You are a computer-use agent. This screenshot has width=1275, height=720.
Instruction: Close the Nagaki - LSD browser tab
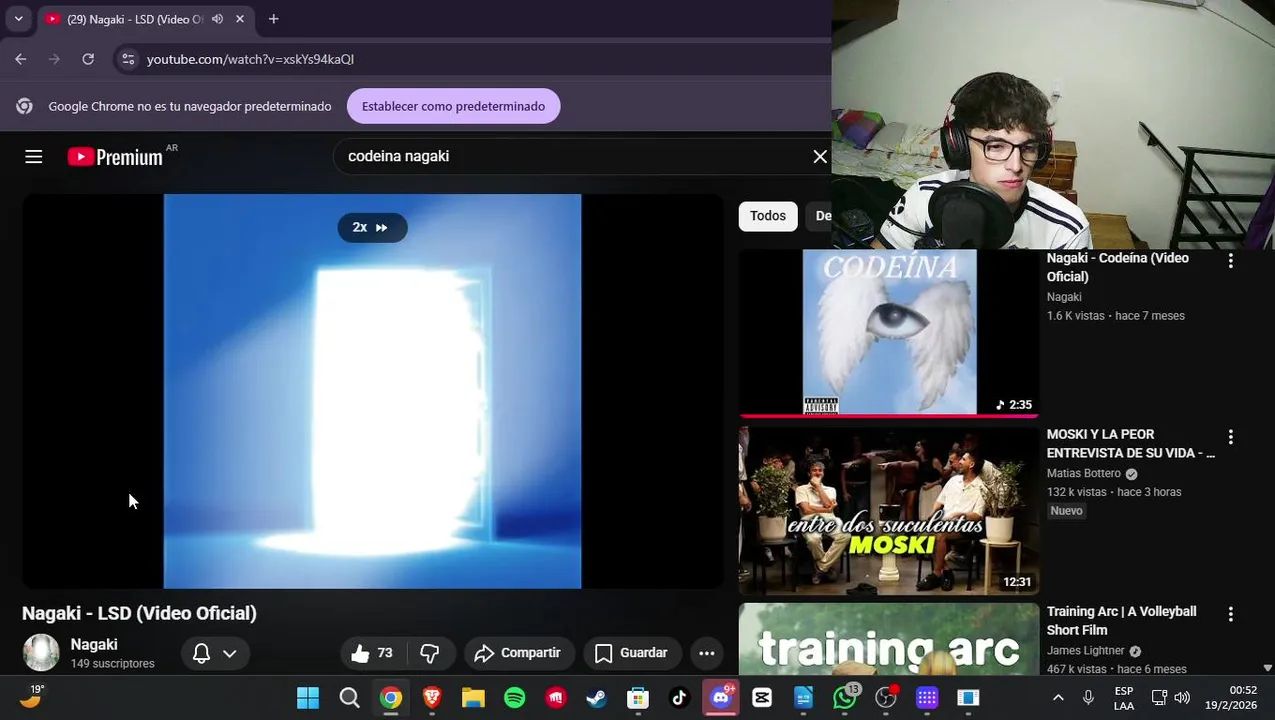[240, 19]
